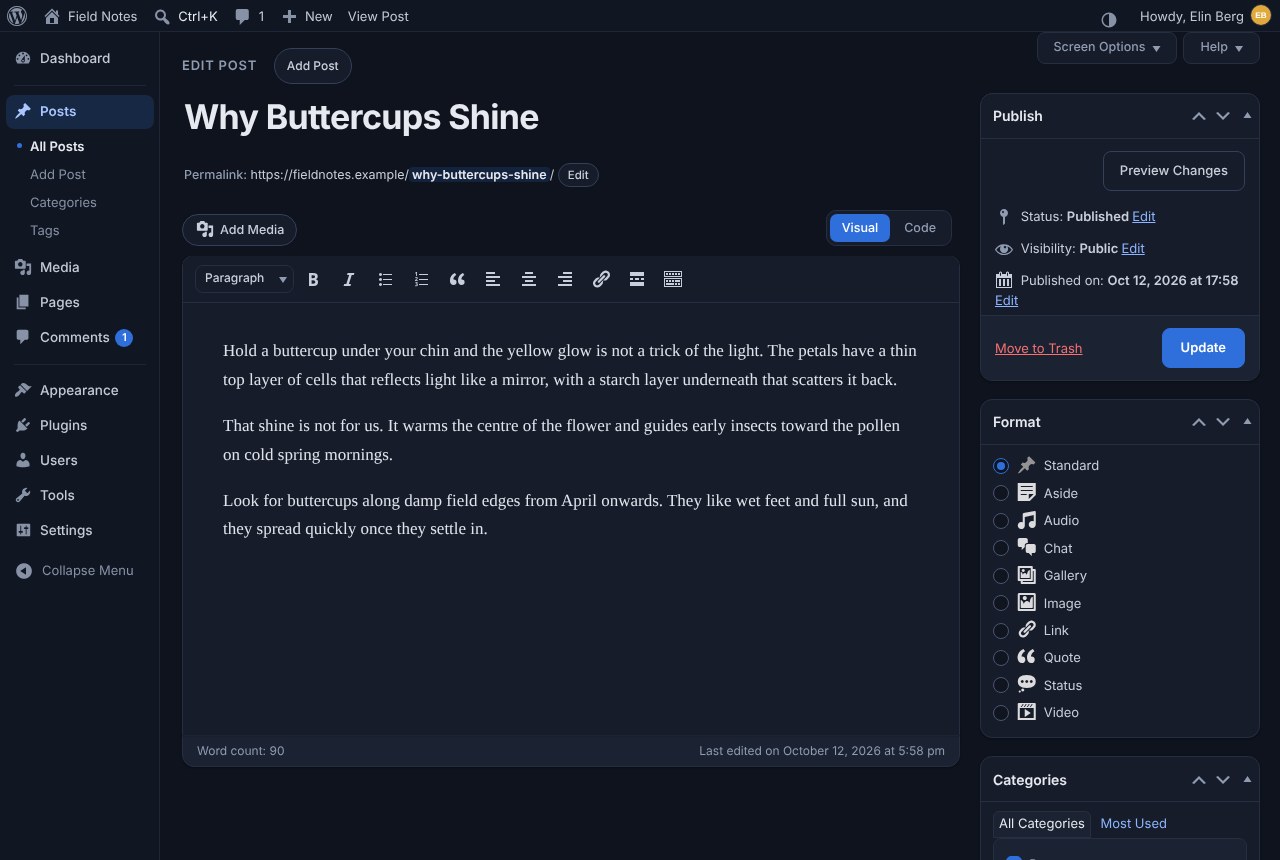Select the Aside post format
The image size is (1280, 860).
pyautogui.click(x=1001, y=493)
